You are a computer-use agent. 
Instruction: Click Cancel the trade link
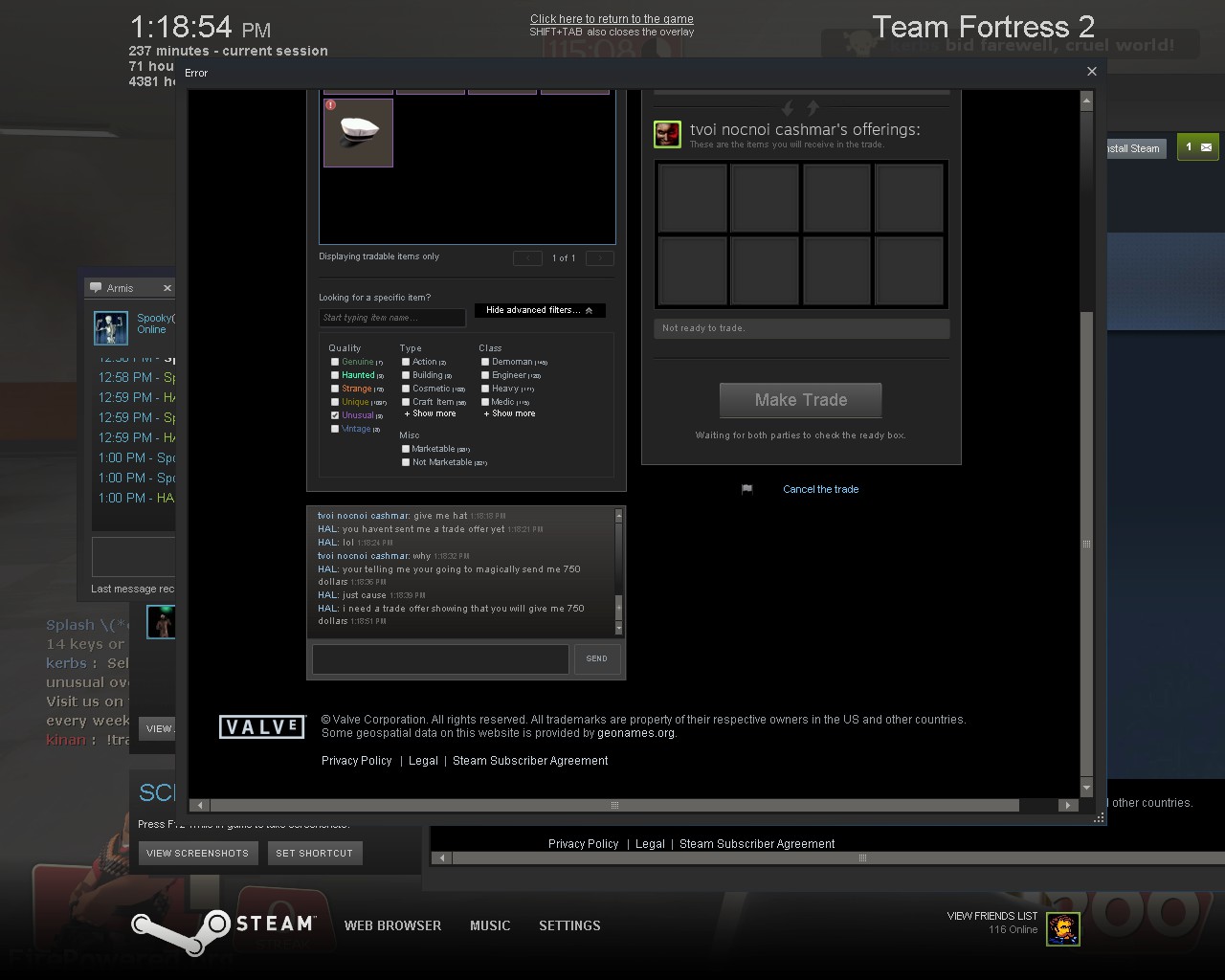pyautogui.click(x=820, y=489)
